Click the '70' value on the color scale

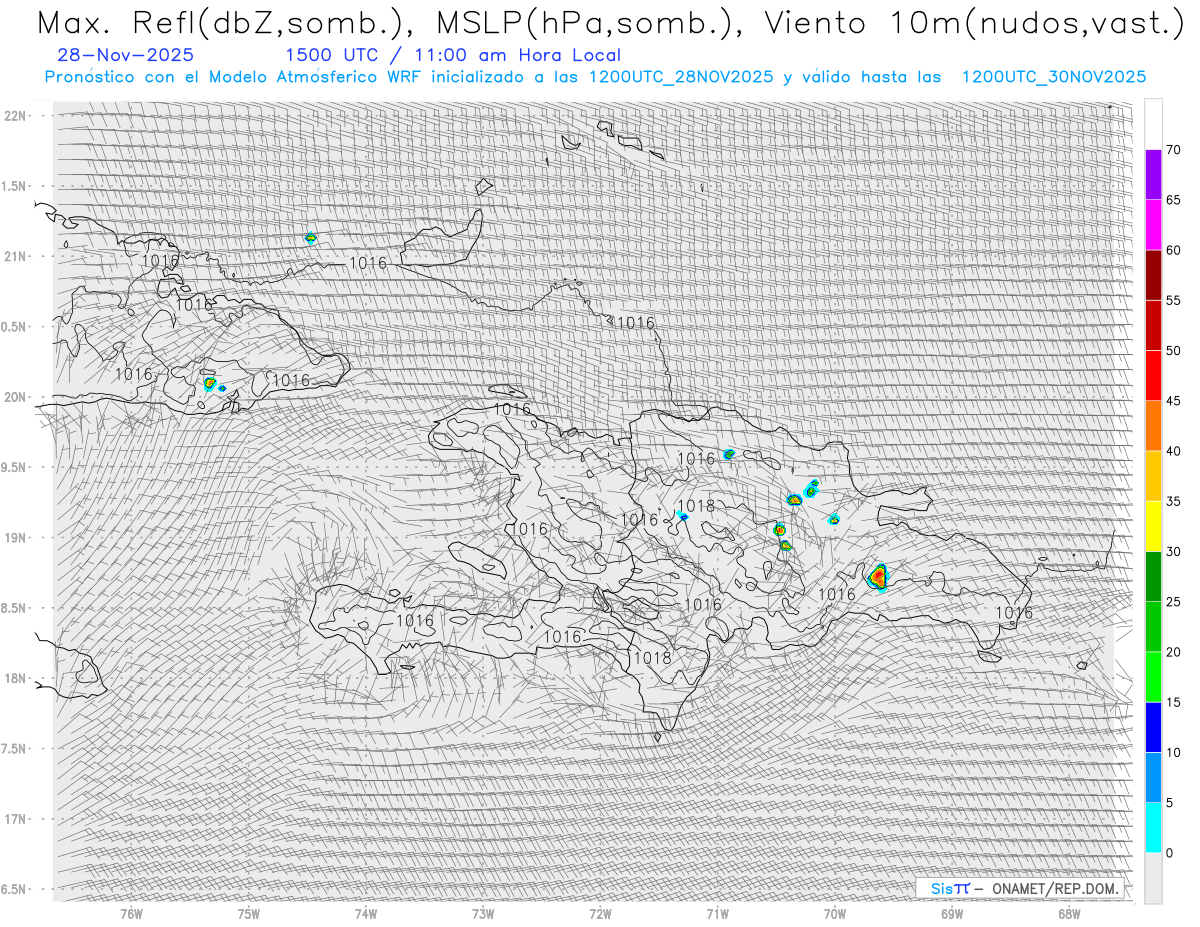click(1174, 150)
